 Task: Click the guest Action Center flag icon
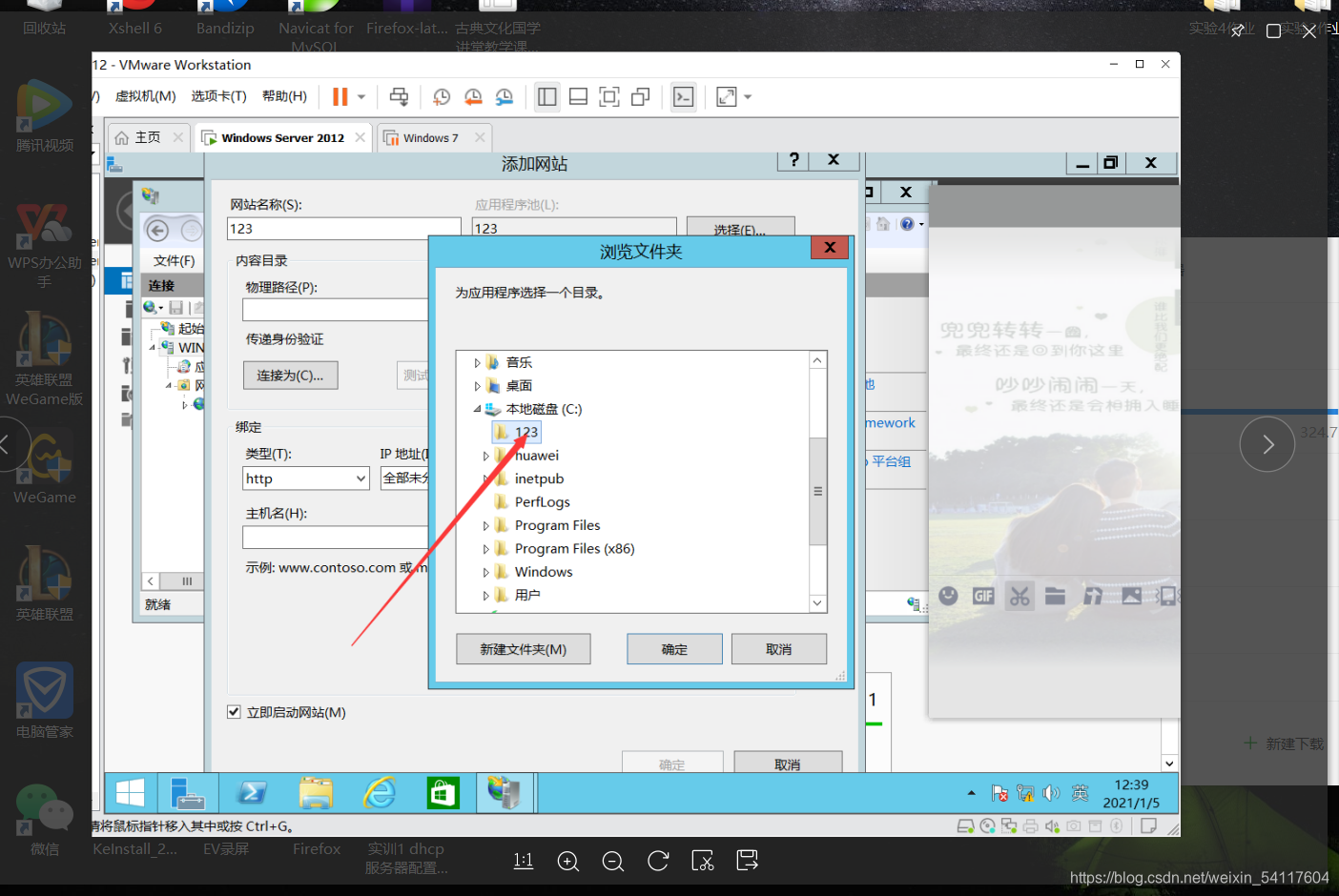click(999, 793)
